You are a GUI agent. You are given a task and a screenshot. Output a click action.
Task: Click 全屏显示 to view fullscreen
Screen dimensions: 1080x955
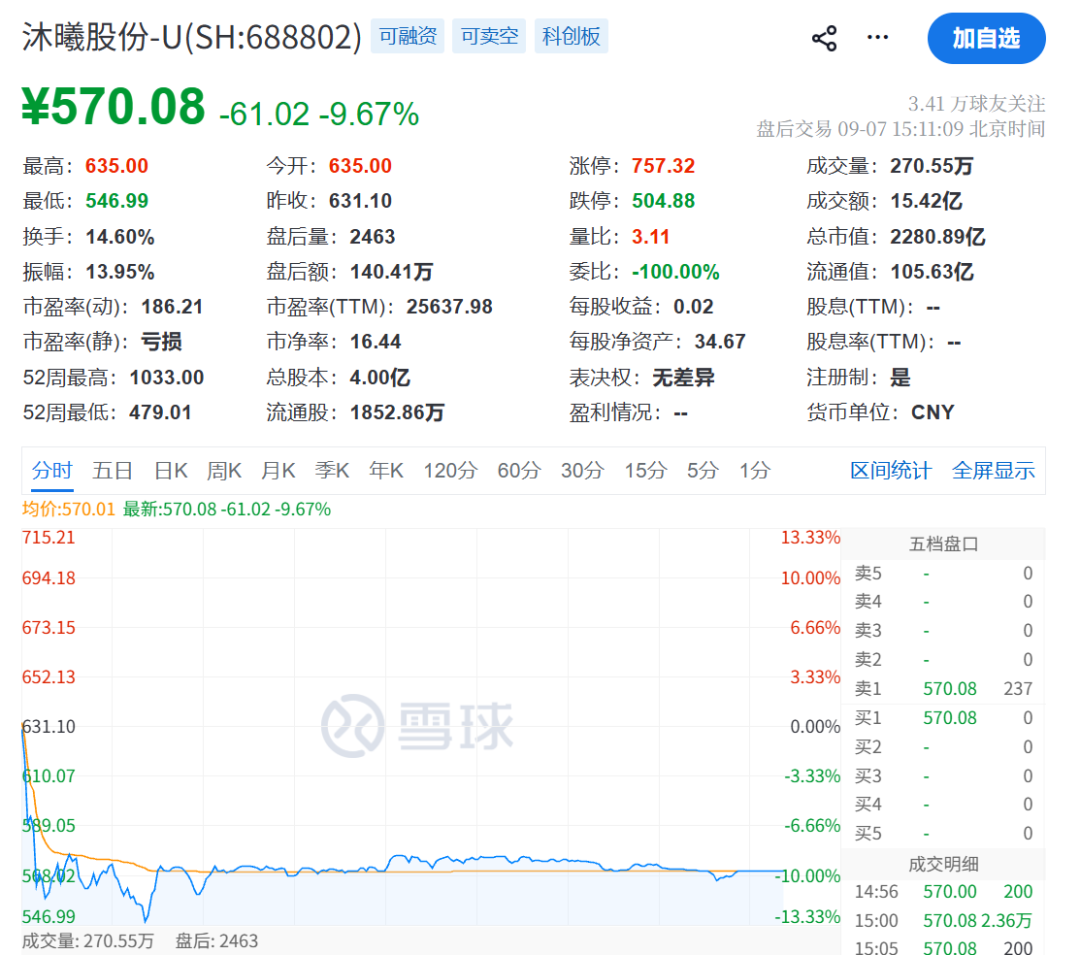tap(993, 470)
